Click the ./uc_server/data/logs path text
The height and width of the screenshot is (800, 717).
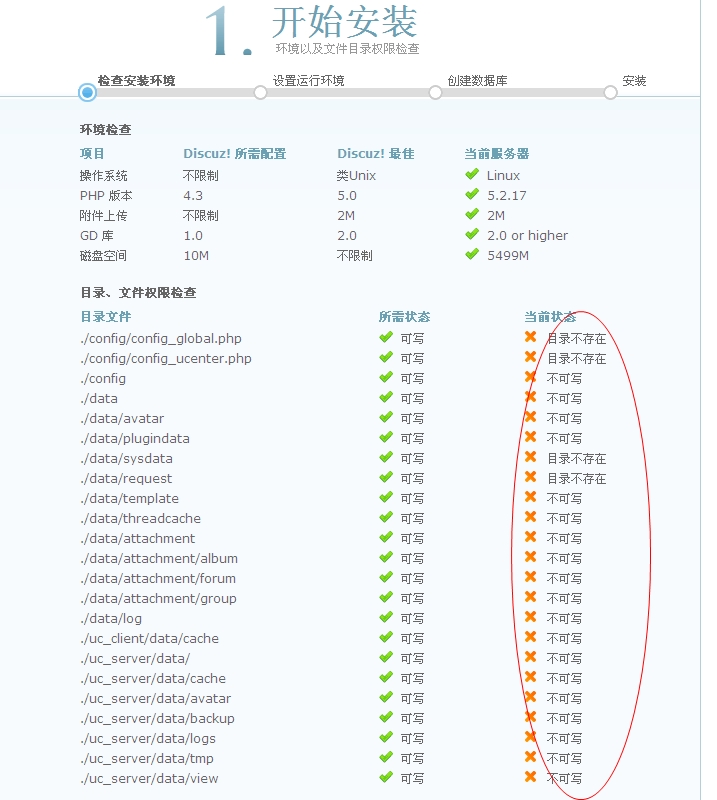pyautogui.click(x=148, y=739)
